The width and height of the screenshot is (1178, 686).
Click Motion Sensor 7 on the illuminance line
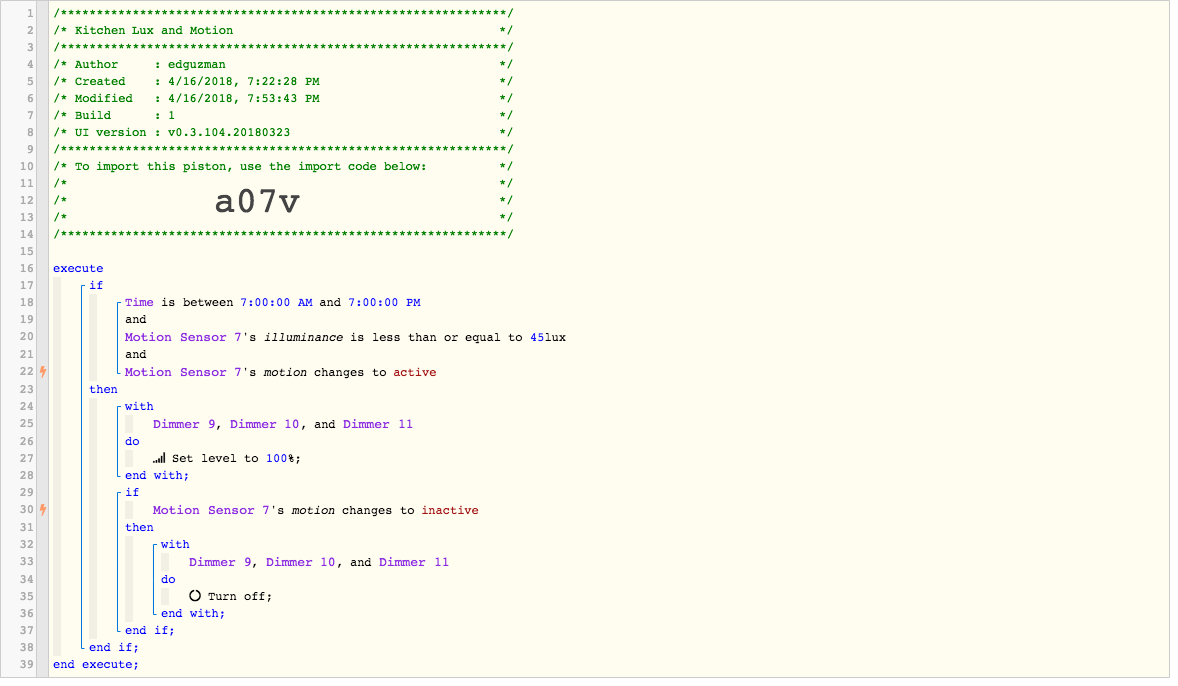183,337
